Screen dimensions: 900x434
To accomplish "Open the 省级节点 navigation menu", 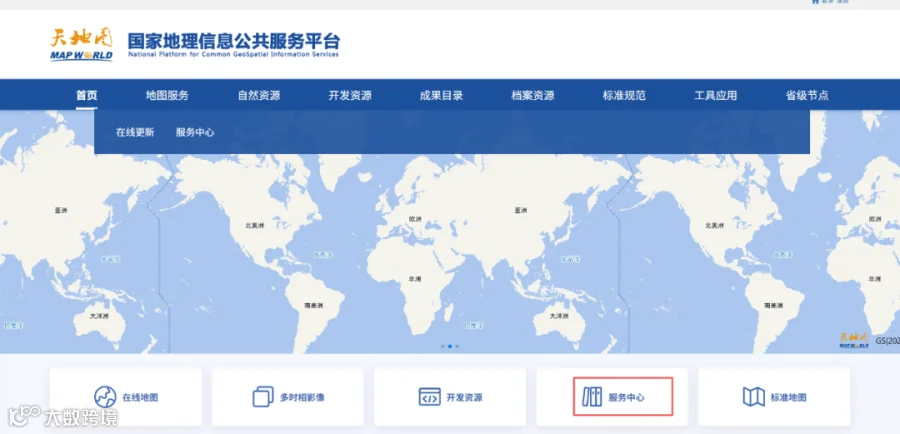I will pos(807,95).
